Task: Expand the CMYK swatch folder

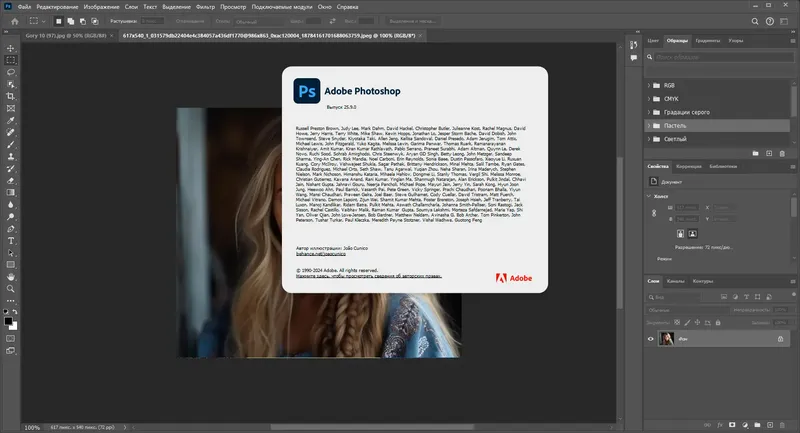Action: [x=649, y=99]
